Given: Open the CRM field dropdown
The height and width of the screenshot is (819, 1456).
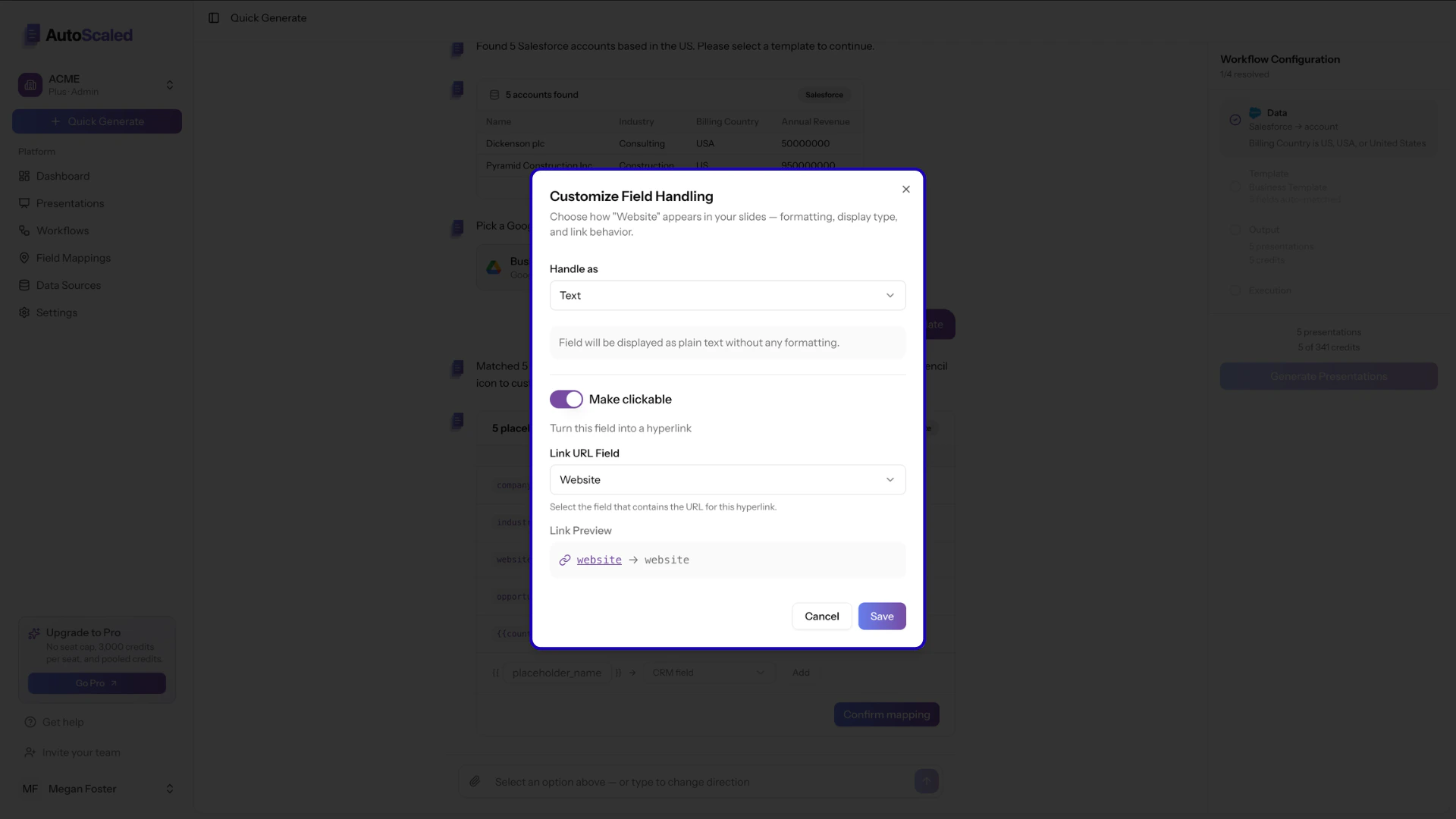Looking at the screenshot, I should coord(708,672).
